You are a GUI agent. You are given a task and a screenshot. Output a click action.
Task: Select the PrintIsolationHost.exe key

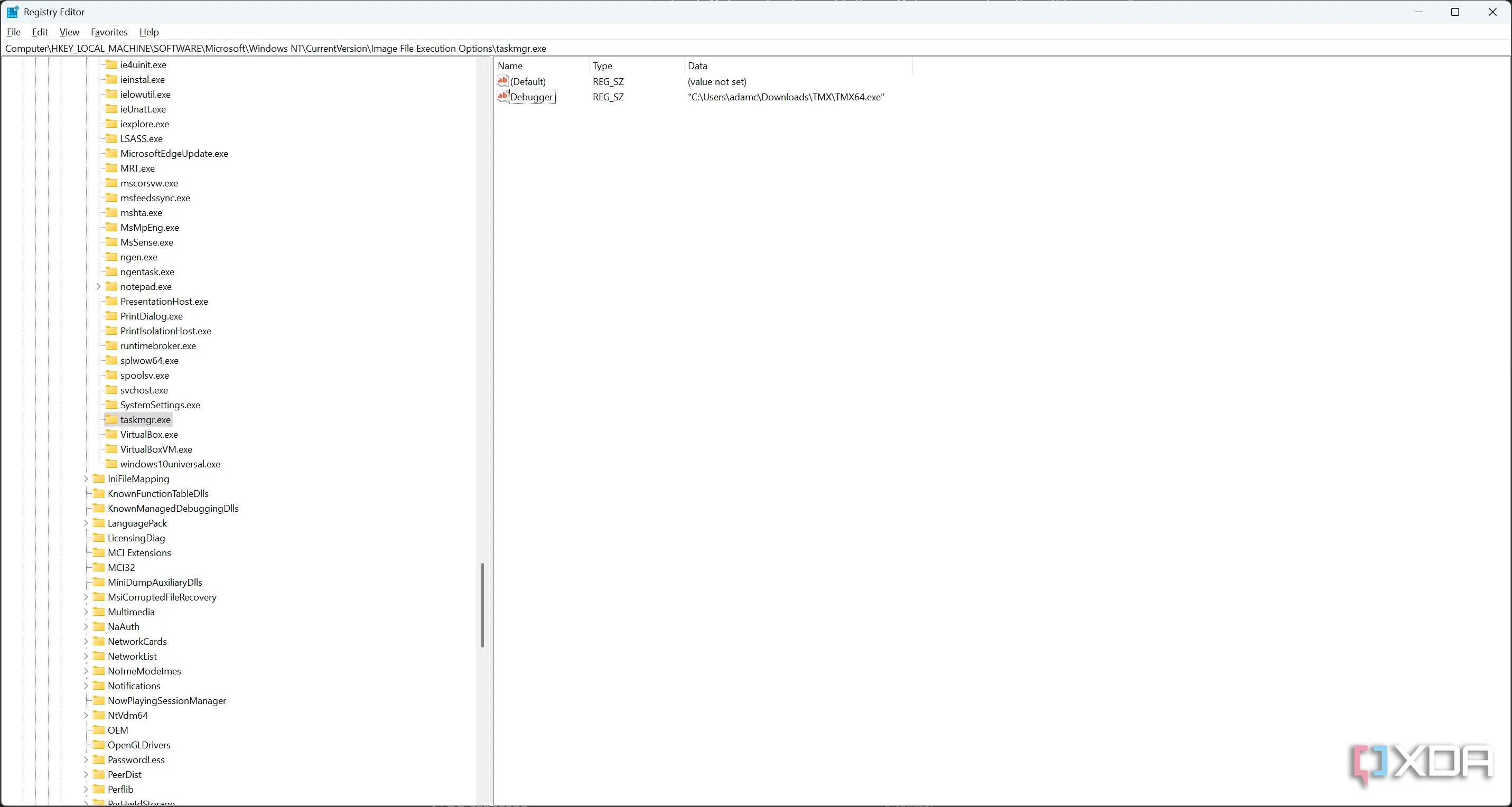point(165,331)
